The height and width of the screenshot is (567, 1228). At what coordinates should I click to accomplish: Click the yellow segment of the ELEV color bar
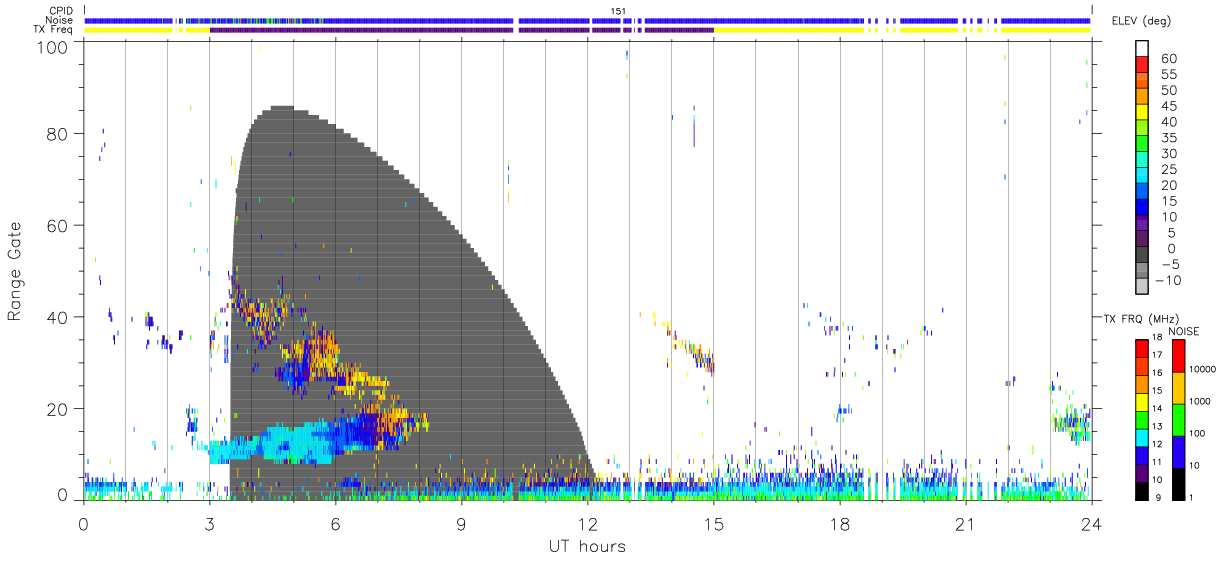click(1142, 112)
